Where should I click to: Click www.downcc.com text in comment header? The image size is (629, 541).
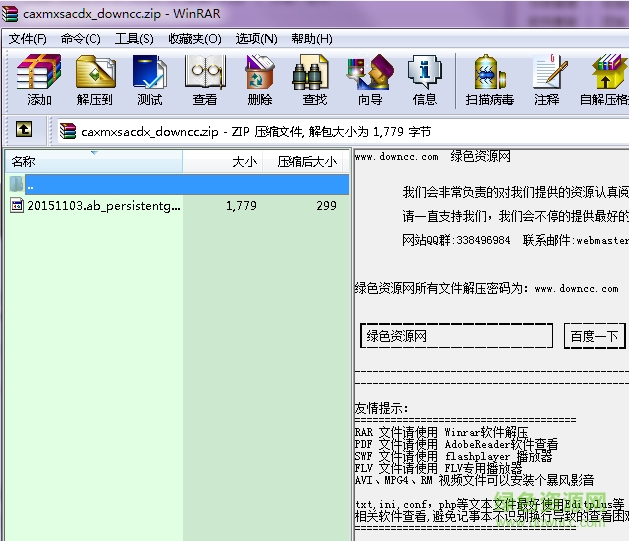pyautogui.click(x=396, y=156)
